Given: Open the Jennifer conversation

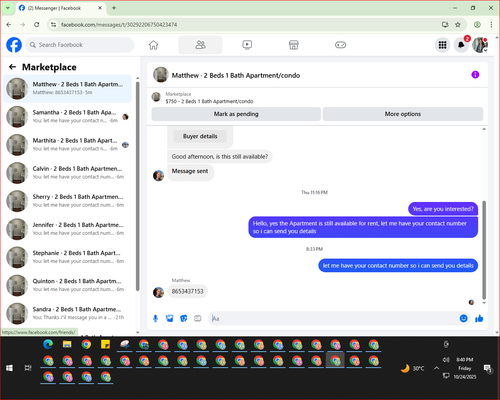Looking at the screenshot, I should pos(68,229).
